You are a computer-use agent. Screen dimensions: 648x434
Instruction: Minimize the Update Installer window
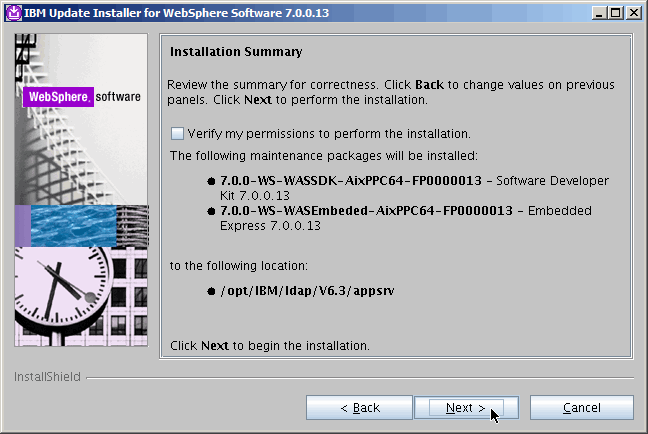pyautogui.click(x=599, y=12)
